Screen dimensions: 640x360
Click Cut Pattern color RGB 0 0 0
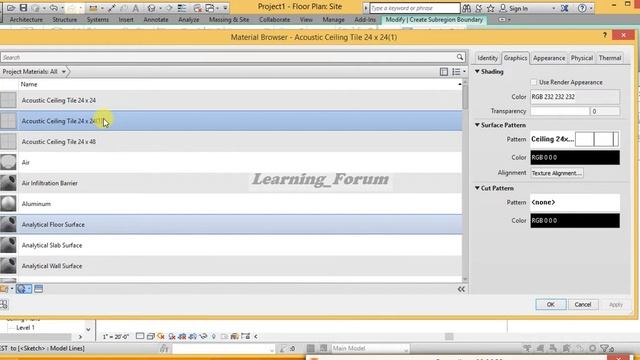pos(575,221)
